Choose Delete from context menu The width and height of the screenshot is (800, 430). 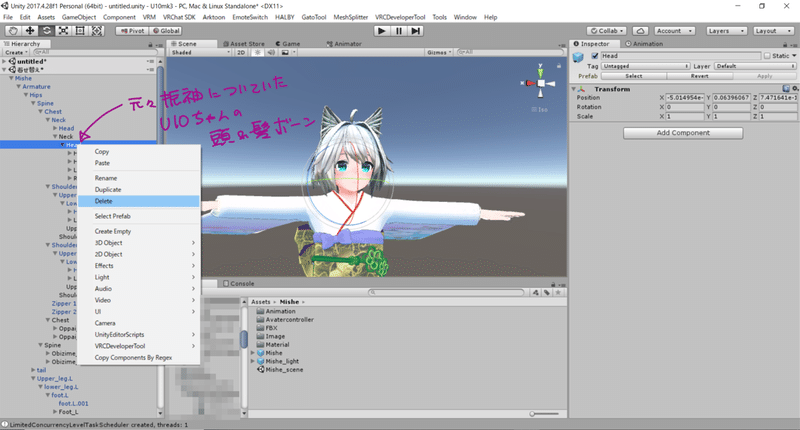(139, 201)
